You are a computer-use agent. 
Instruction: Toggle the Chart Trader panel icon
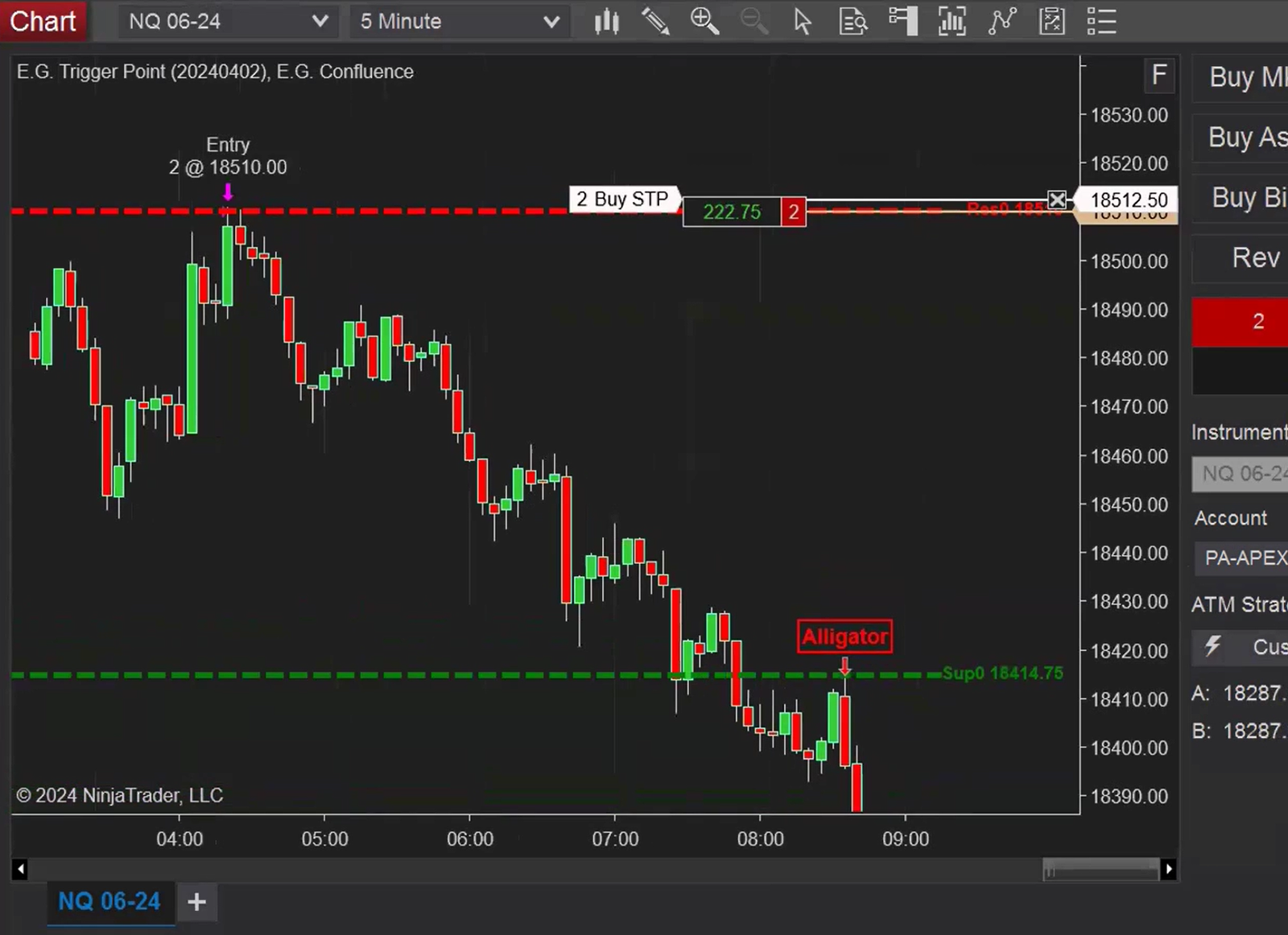point(902,22)
